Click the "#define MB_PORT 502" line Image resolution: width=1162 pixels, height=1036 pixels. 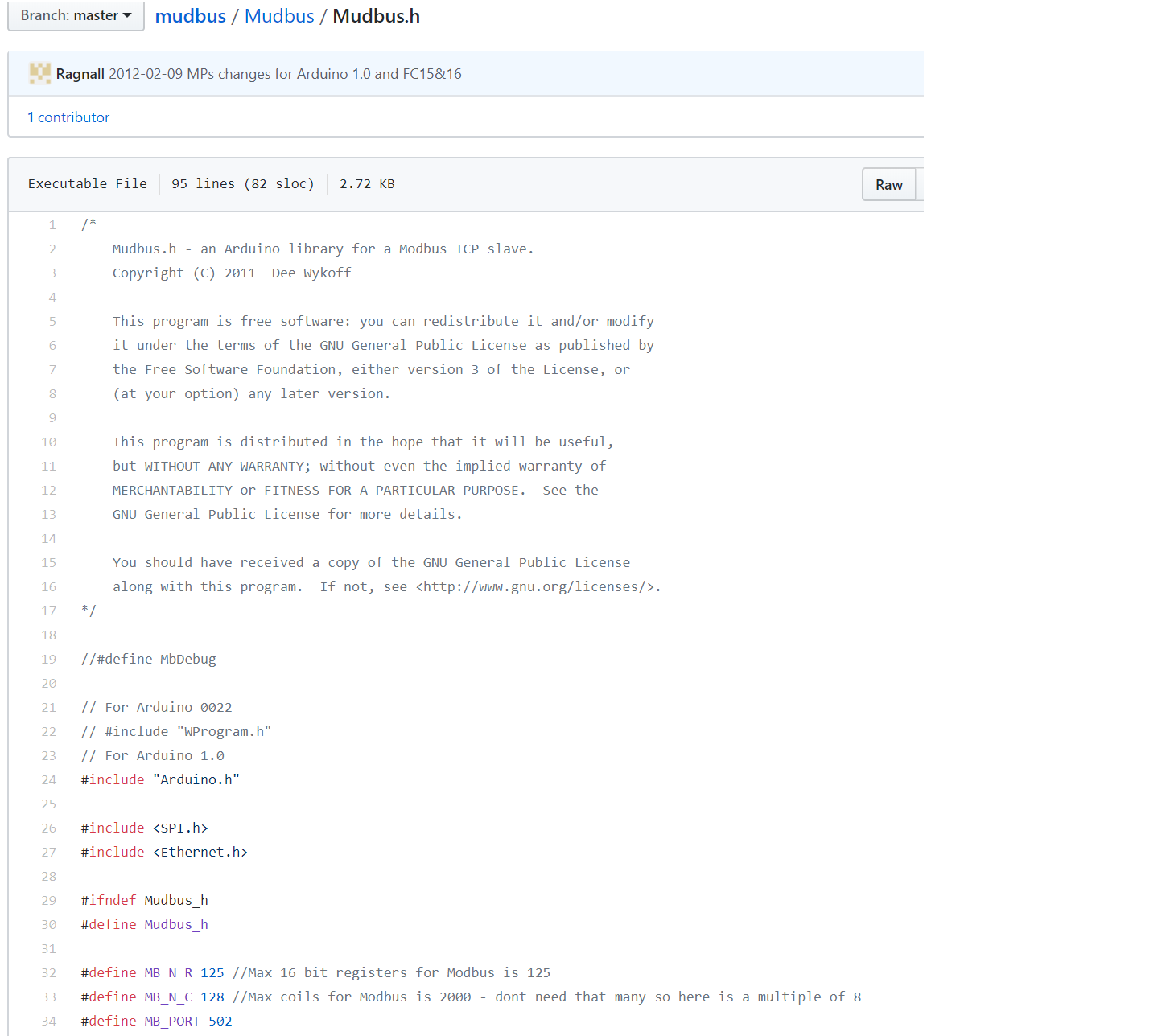[156, 1022]
